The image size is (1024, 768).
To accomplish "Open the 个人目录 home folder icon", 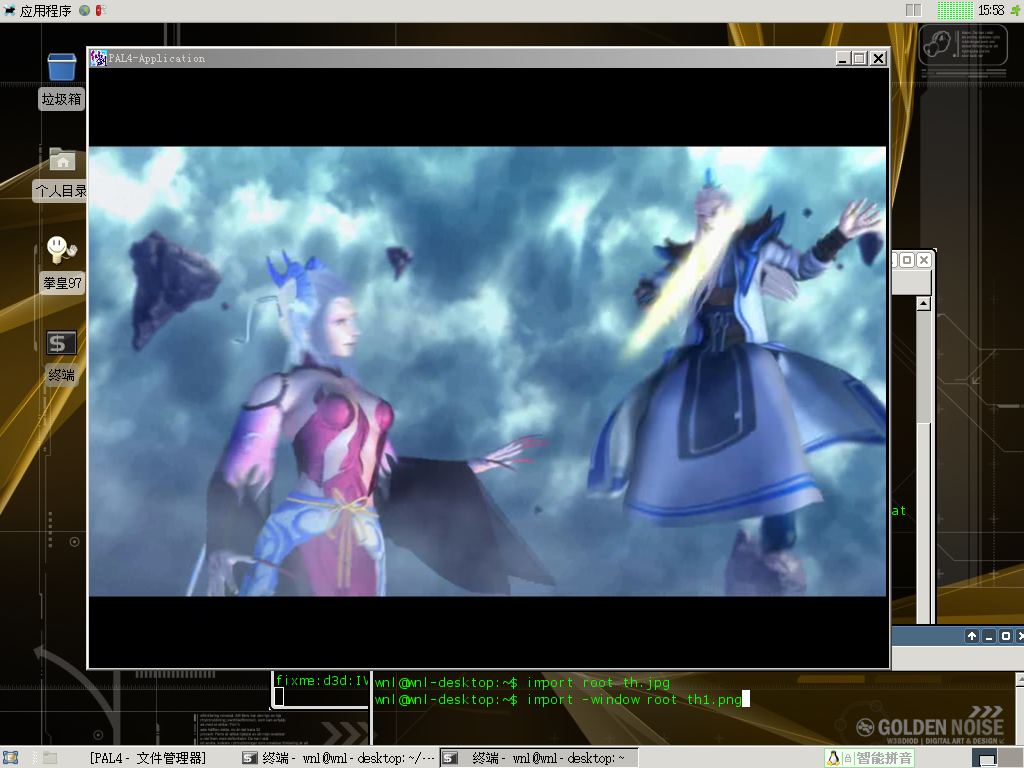I will coord(61,174).
